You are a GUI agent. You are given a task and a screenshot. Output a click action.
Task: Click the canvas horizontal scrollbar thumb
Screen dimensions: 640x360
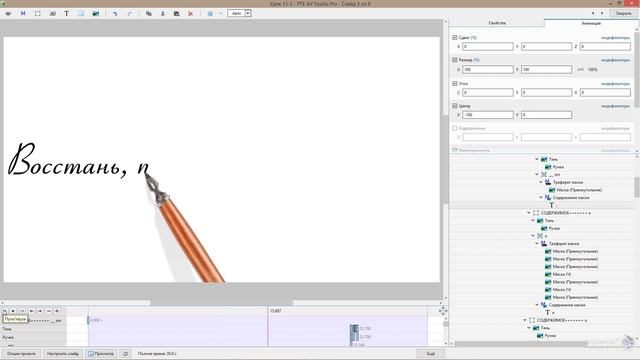pyautogui.click(x=222, y=303)
